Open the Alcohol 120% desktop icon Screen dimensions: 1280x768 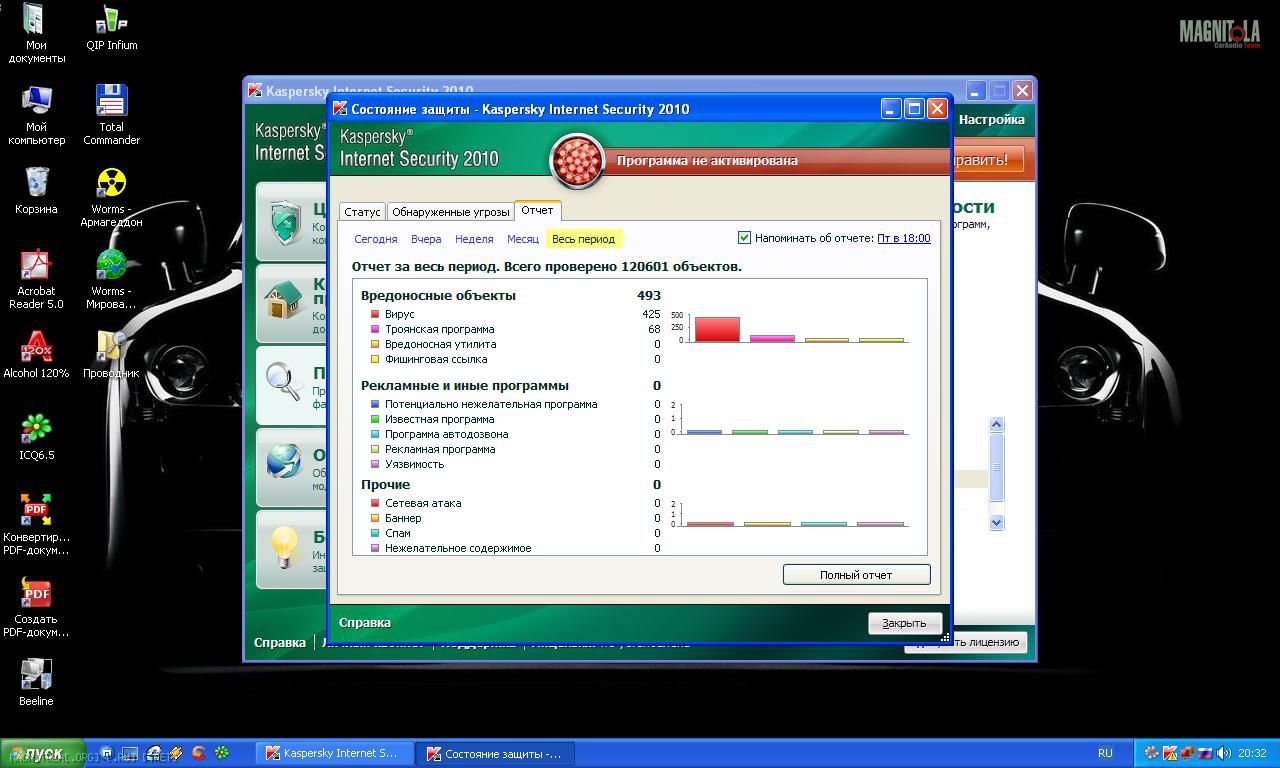36,354
